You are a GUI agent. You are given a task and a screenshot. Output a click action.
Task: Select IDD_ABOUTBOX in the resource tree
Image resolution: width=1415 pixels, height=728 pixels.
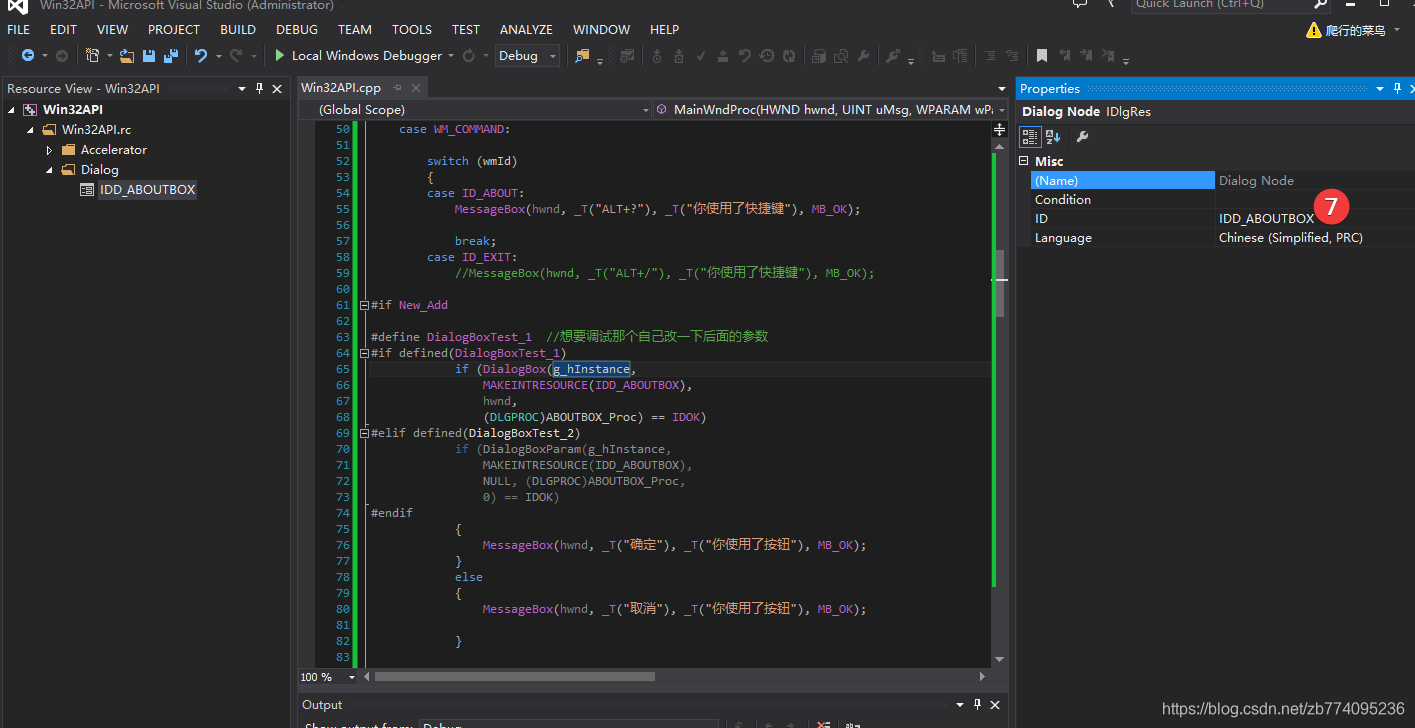click(x=147, y=189)
